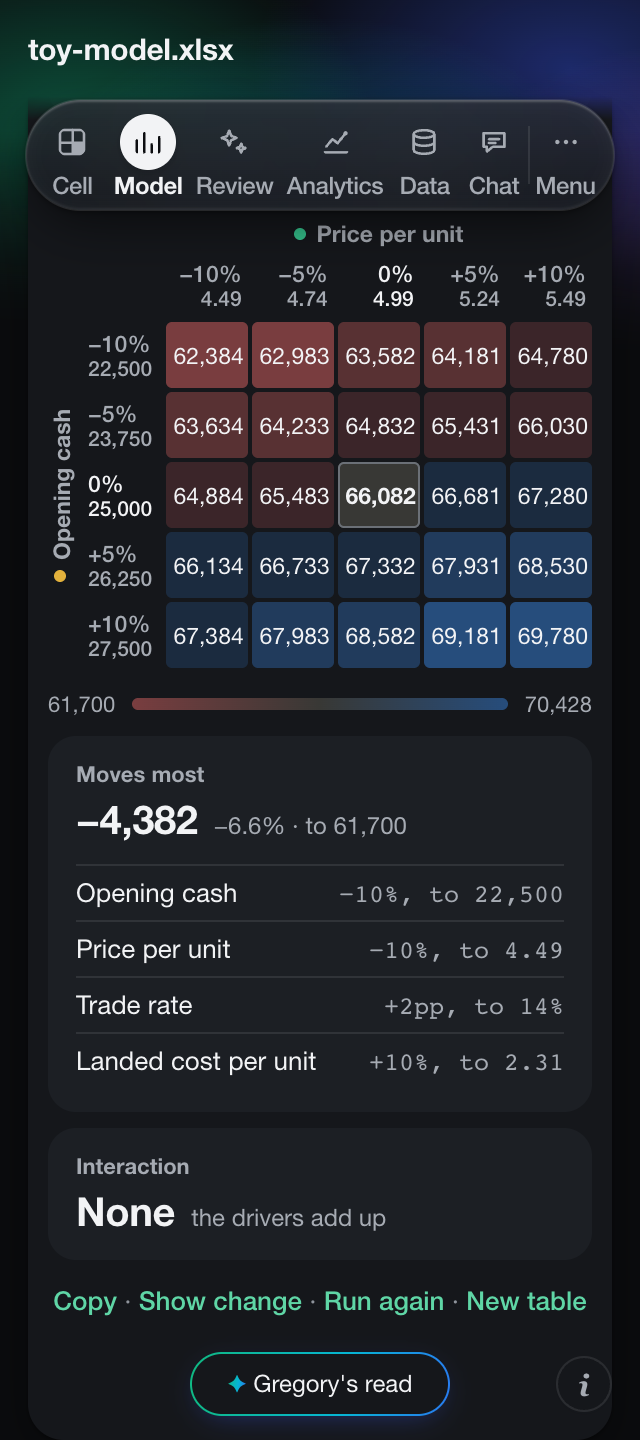Click cell 68,582
The height and width of the screenshot is (1440, 640).
tap(380, 635)
